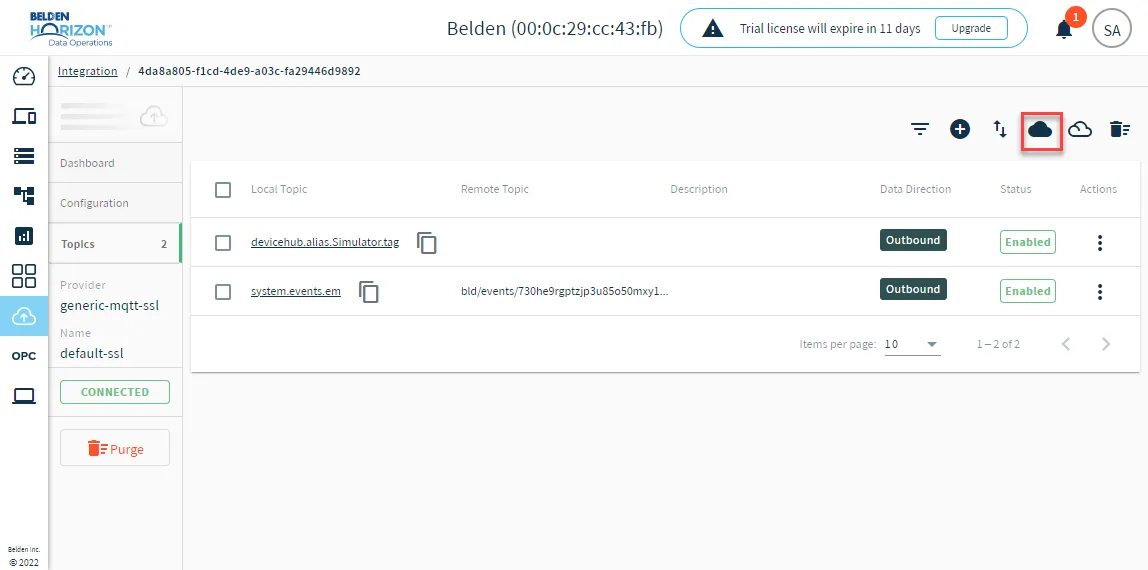Click the filter topics icon
1148x570 pixels.
pyautogui.click(x=920, y=130)
